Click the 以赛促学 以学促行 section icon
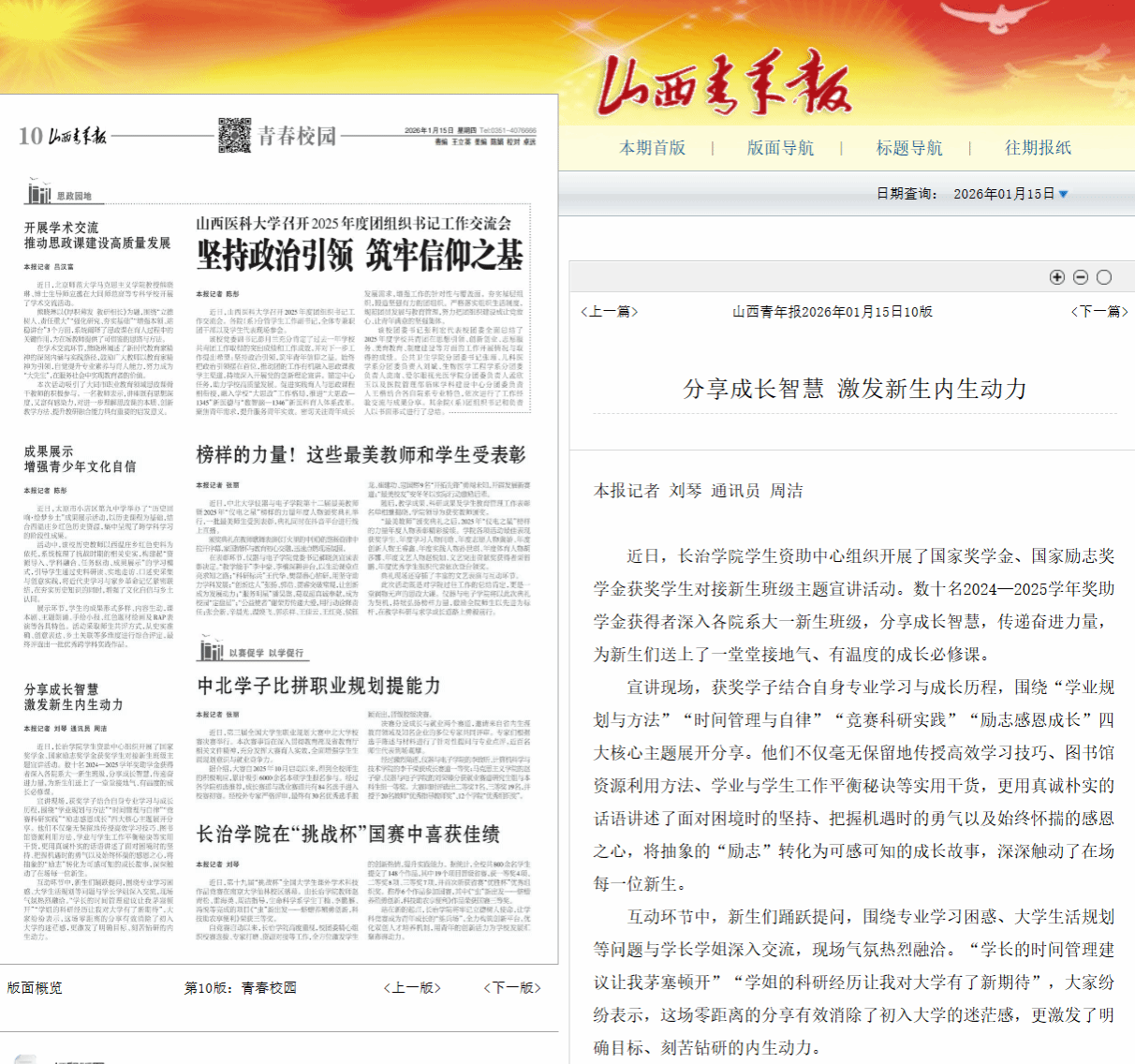 pos(211,650)
